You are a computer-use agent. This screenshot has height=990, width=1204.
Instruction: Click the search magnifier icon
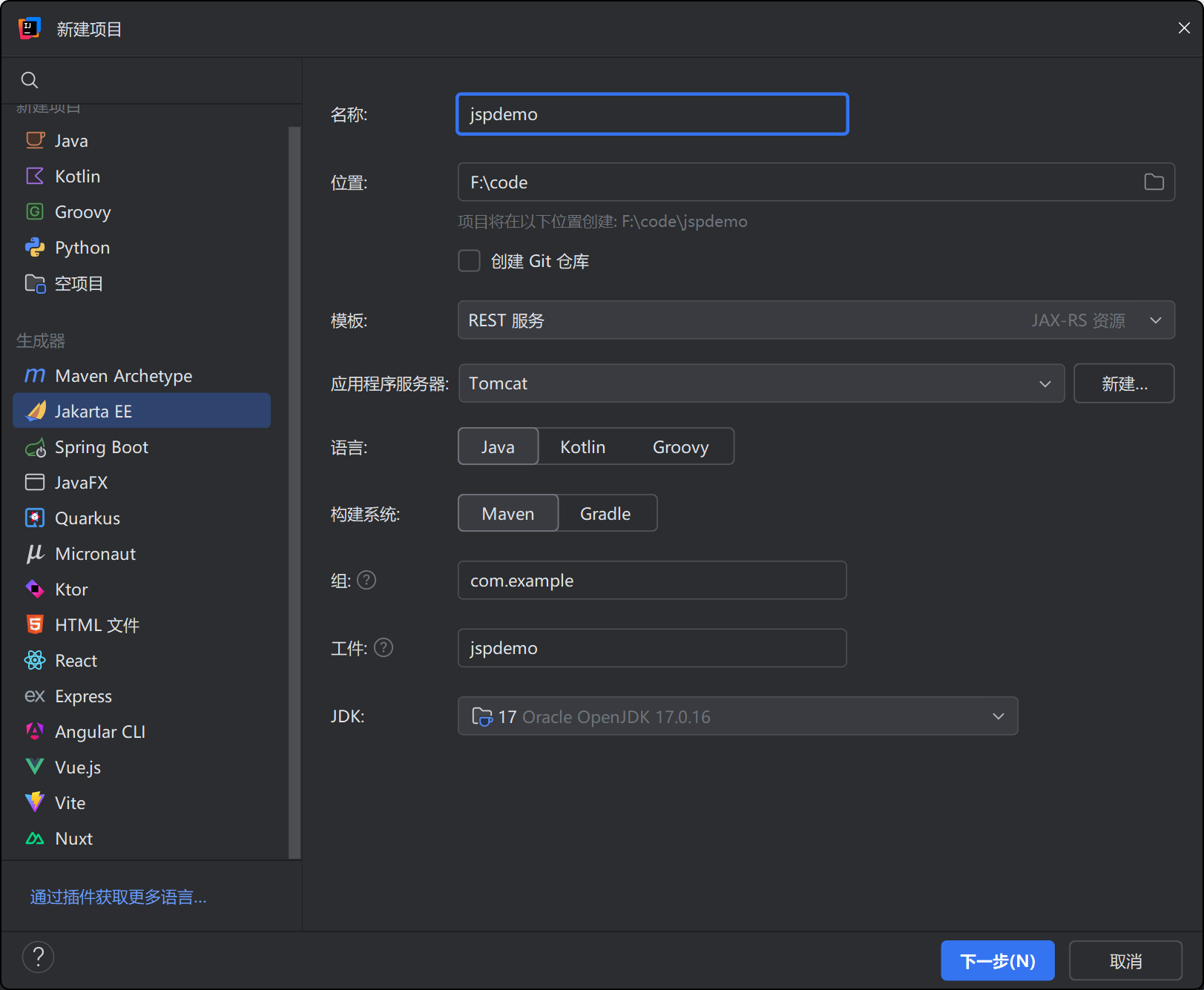[30, 80]
